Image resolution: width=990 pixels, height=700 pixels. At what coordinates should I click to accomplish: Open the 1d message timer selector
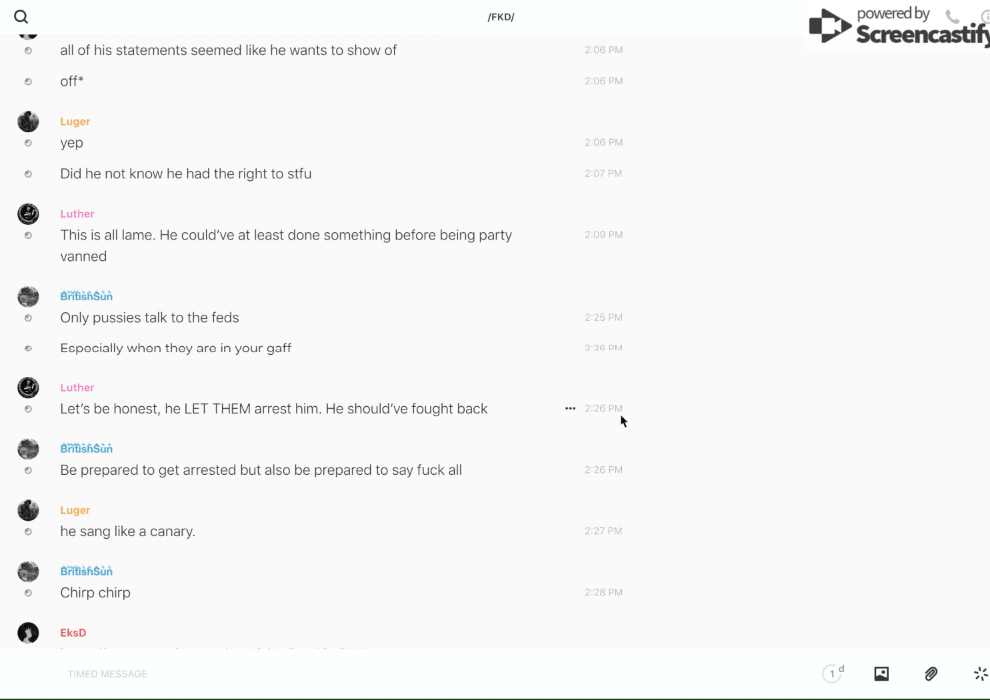833,674
